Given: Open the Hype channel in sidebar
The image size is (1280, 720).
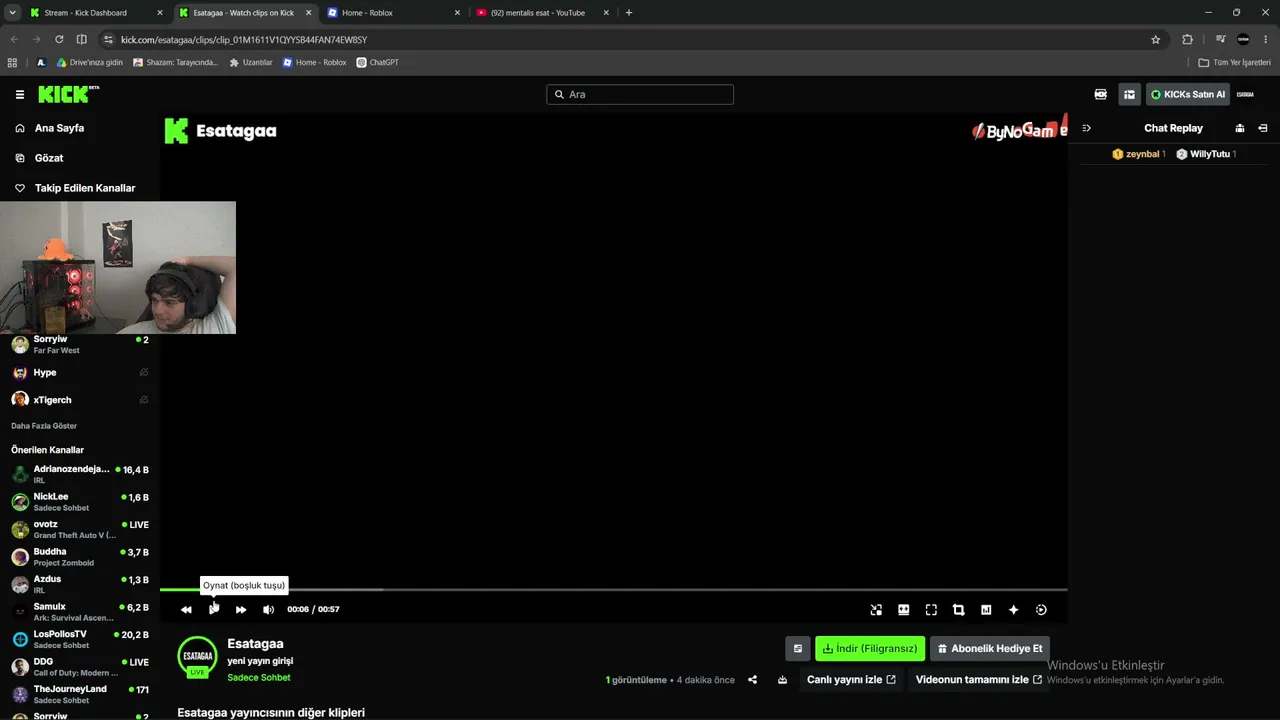Looking at the screenshot, I should pos(80,372).
